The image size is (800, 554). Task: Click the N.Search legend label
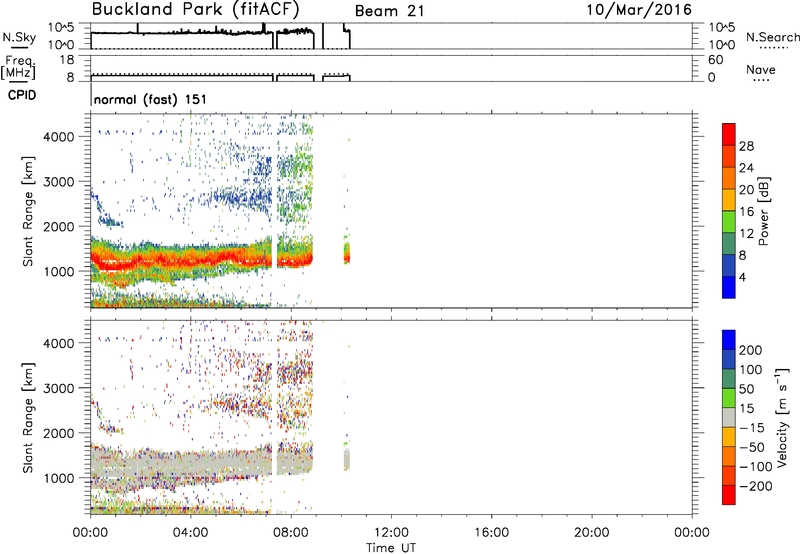[x=772, y=37]
